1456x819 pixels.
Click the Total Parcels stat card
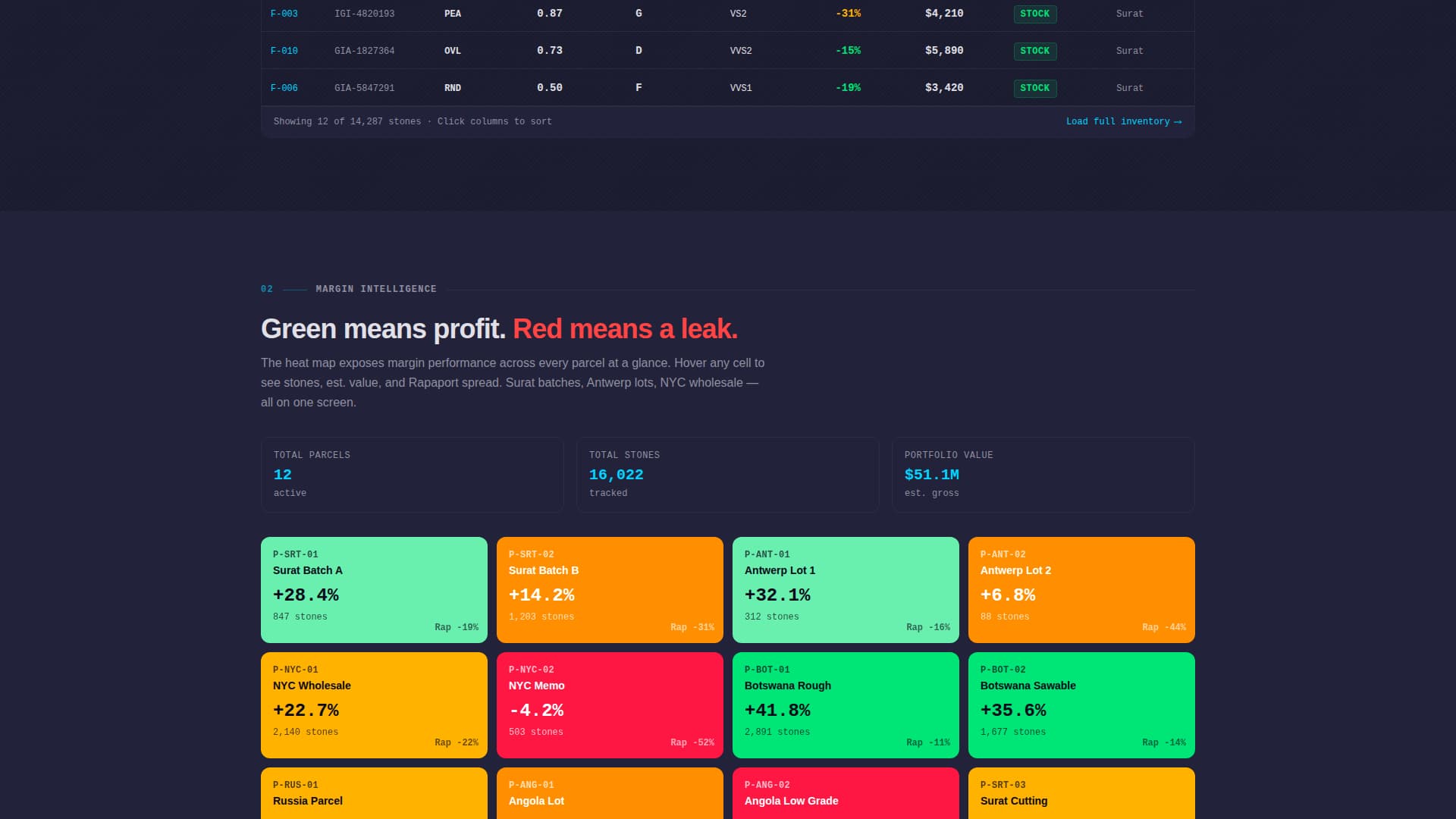tap(413, 475)
